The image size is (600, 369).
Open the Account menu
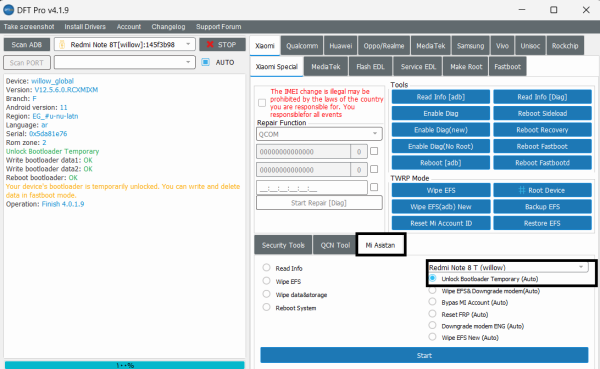(x=129, y=27)
